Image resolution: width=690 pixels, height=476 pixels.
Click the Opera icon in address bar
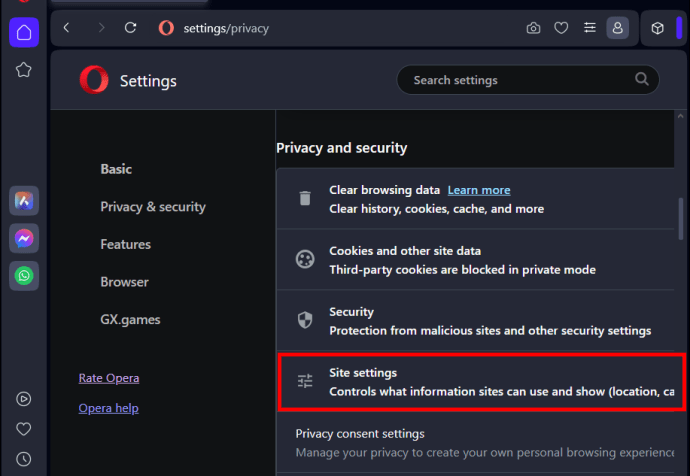tap(166, 28)
